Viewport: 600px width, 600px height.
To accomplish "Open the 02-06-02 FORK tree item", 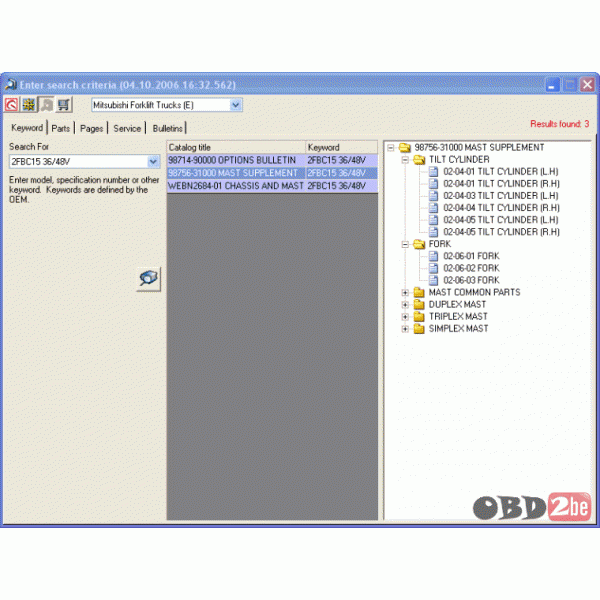I will [471, 268].
